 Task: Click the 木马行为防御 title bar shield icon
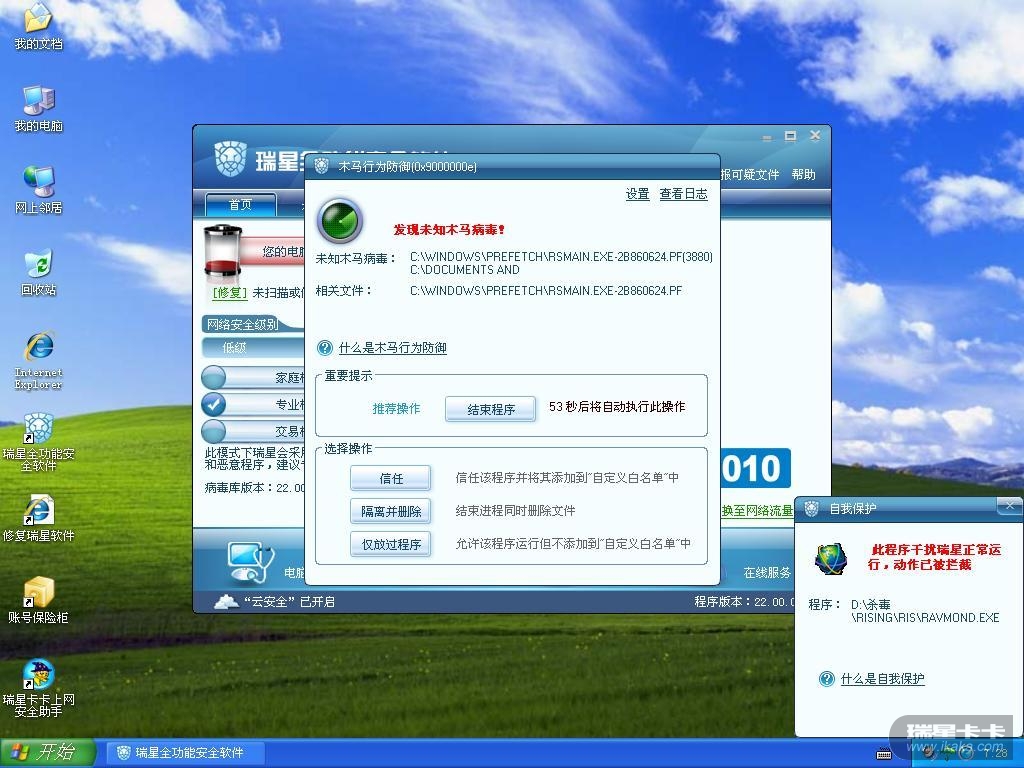point(321,167)
